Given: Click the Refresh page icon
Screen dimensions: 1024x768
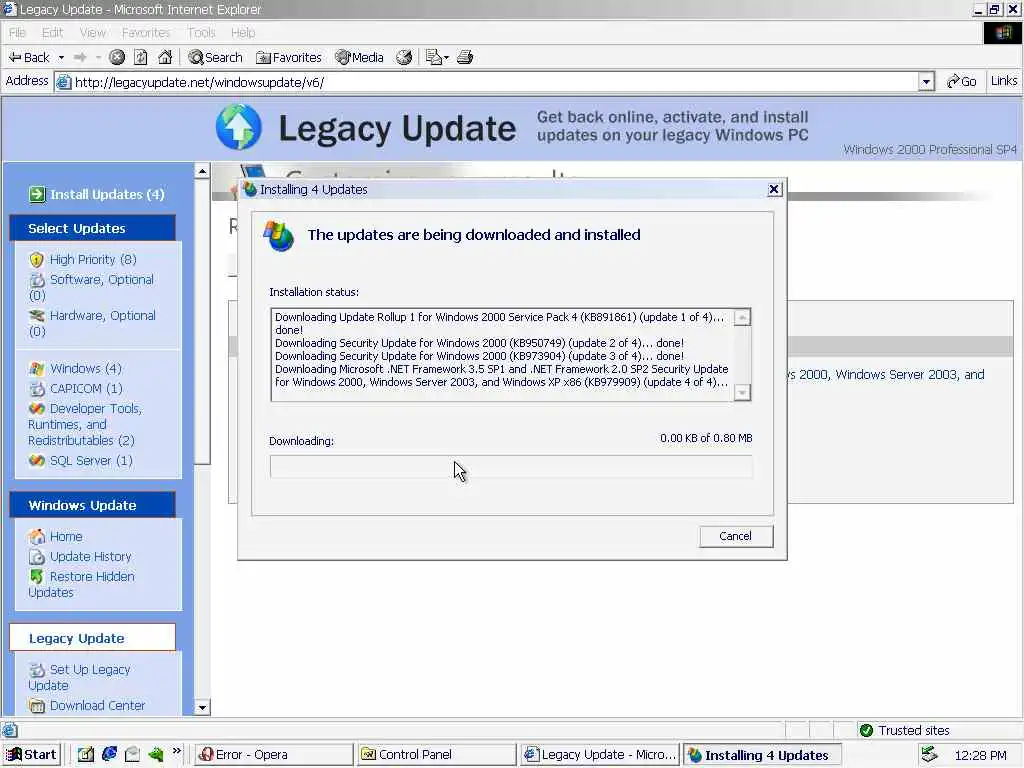Looking at the screenshot, I should [x=141, y=57].
